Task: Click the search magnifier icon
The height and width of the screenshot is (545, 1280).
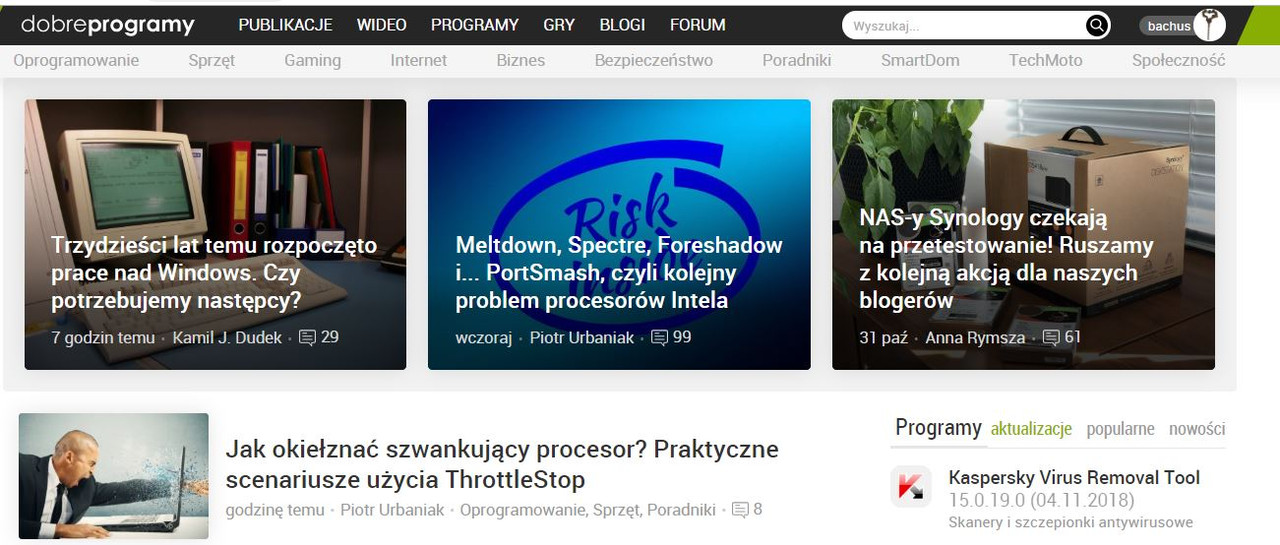Action: click(1097, 26)
